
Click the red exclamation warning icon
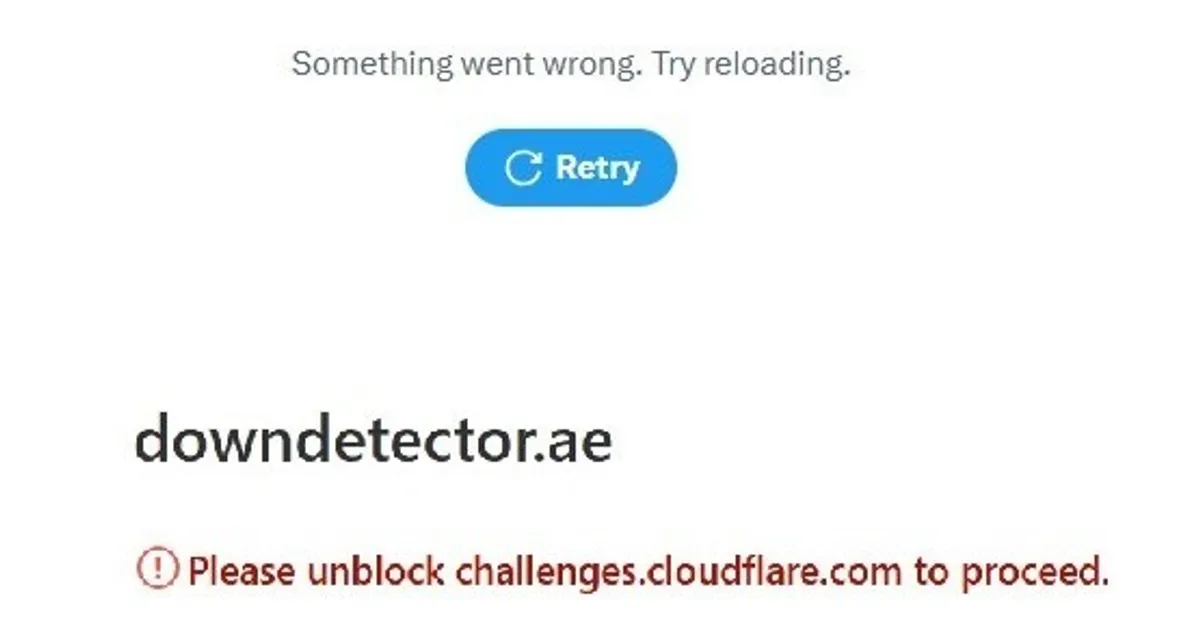pos(157,570)
